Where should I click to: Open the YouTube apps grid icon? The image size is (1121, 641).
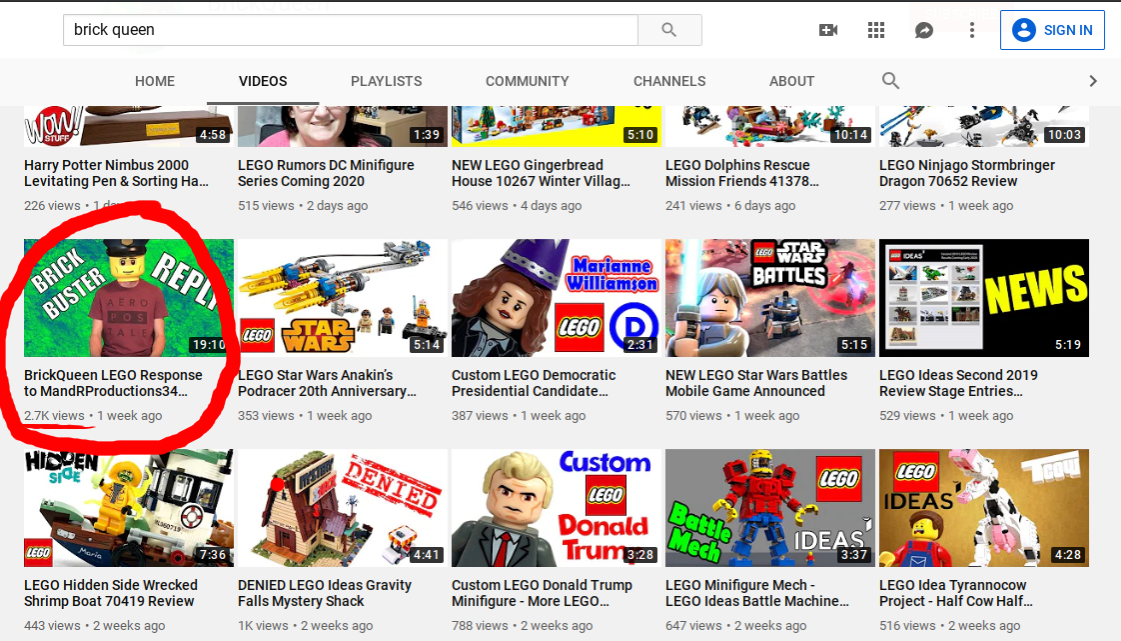coord(876,30)
